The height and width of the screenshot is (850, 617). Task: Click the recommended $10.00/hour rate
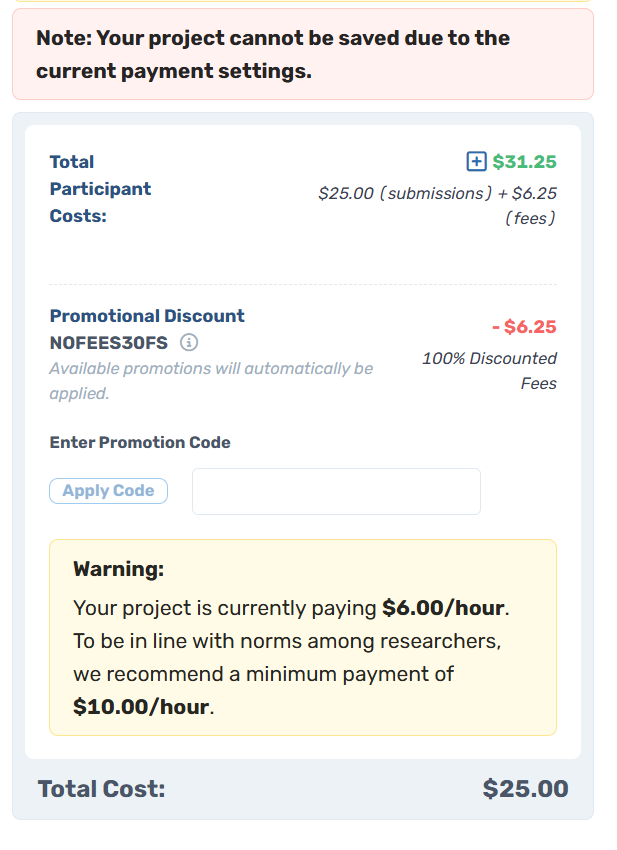tap(141, 706)
